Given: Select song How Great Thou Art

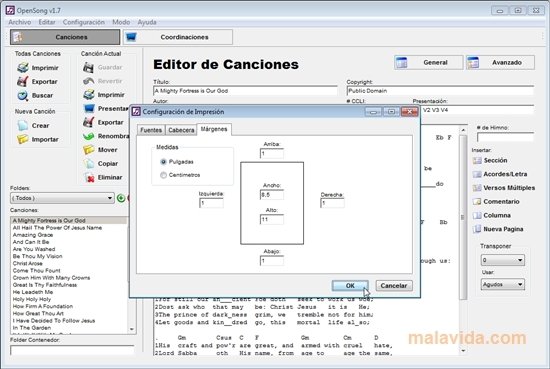Looking at the screenshot, I should point(38,314).
